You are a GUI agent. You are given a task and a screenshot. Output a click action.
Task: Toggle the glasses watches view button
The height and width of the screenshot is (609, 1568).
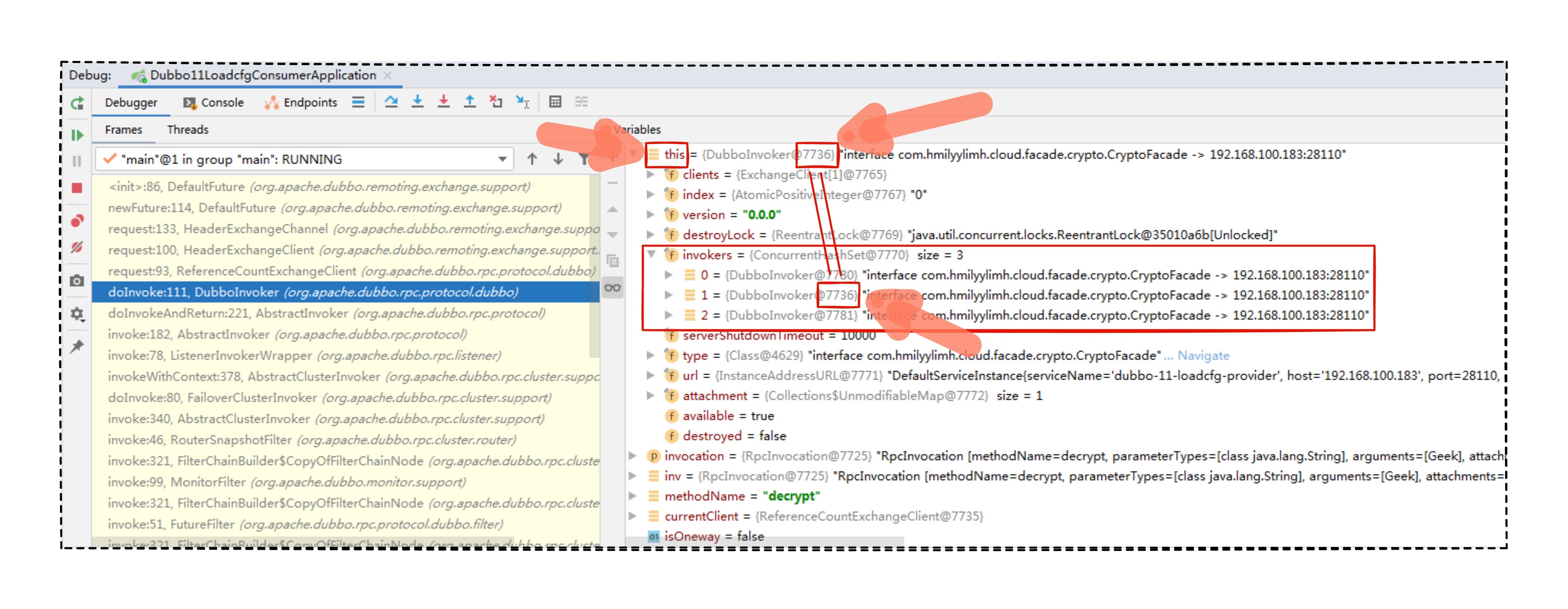(x=612, y=288)
